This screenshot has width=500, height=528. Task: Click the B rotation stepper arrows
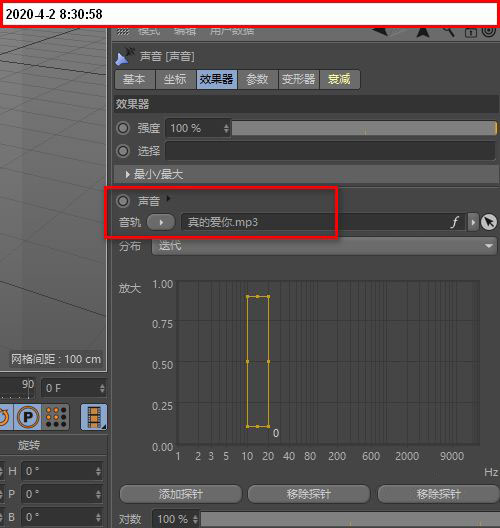click(98, 517)
